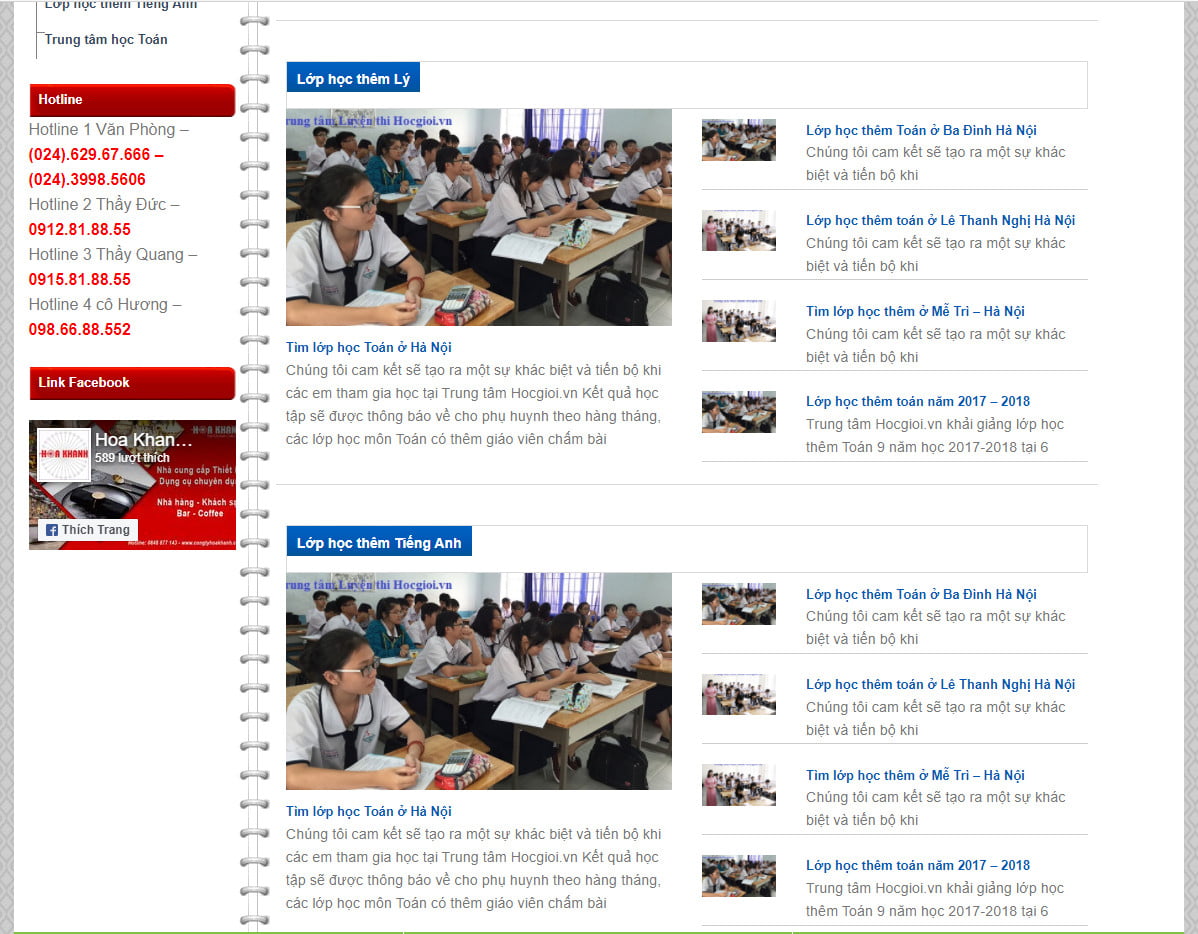Viewport: 1198px width, 934px height.
Task: Click the Hotline 3 Thầy Quang label
Action: point(113,255)
